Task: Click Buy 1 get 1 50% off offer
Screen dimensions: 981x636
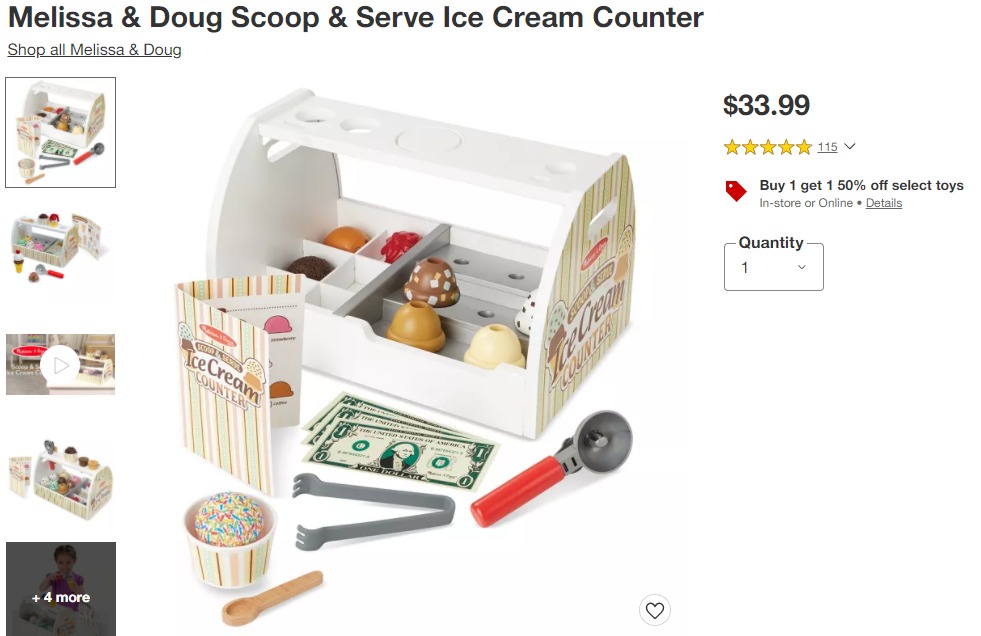Action: [861, 186]
